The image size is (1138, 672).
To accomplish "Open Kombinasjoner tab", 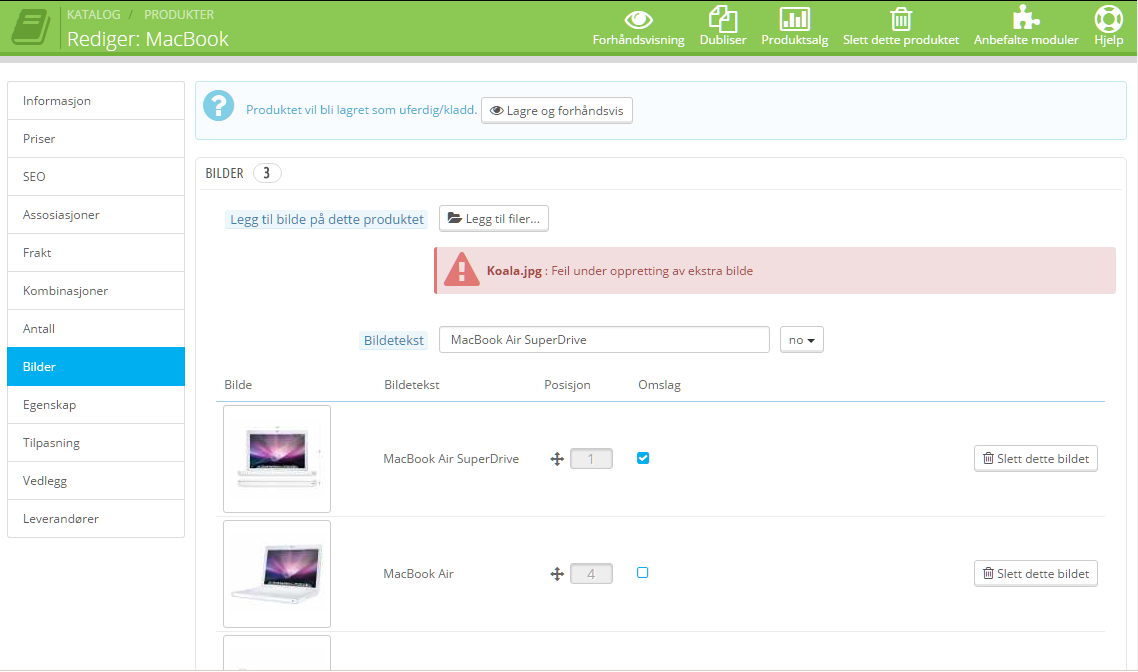I will [x=96, y=290].
